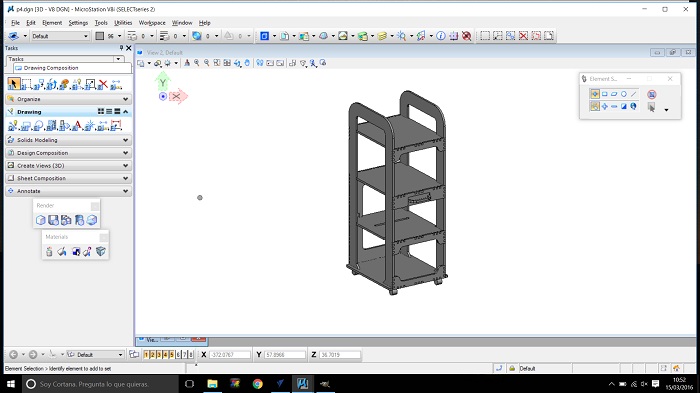
Task: Choose the Circle selection method in Element Selection
Action: [624, 94]
